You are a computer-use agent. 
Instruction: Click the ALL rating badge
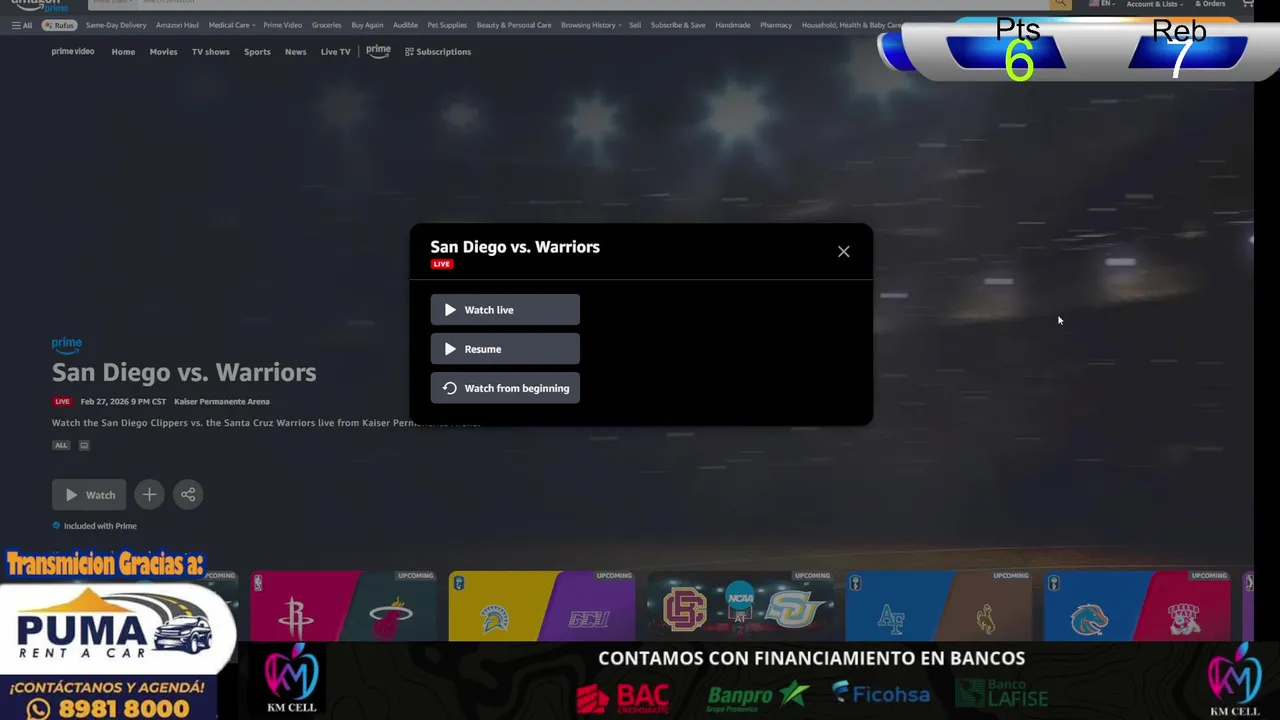click(61, 445)
